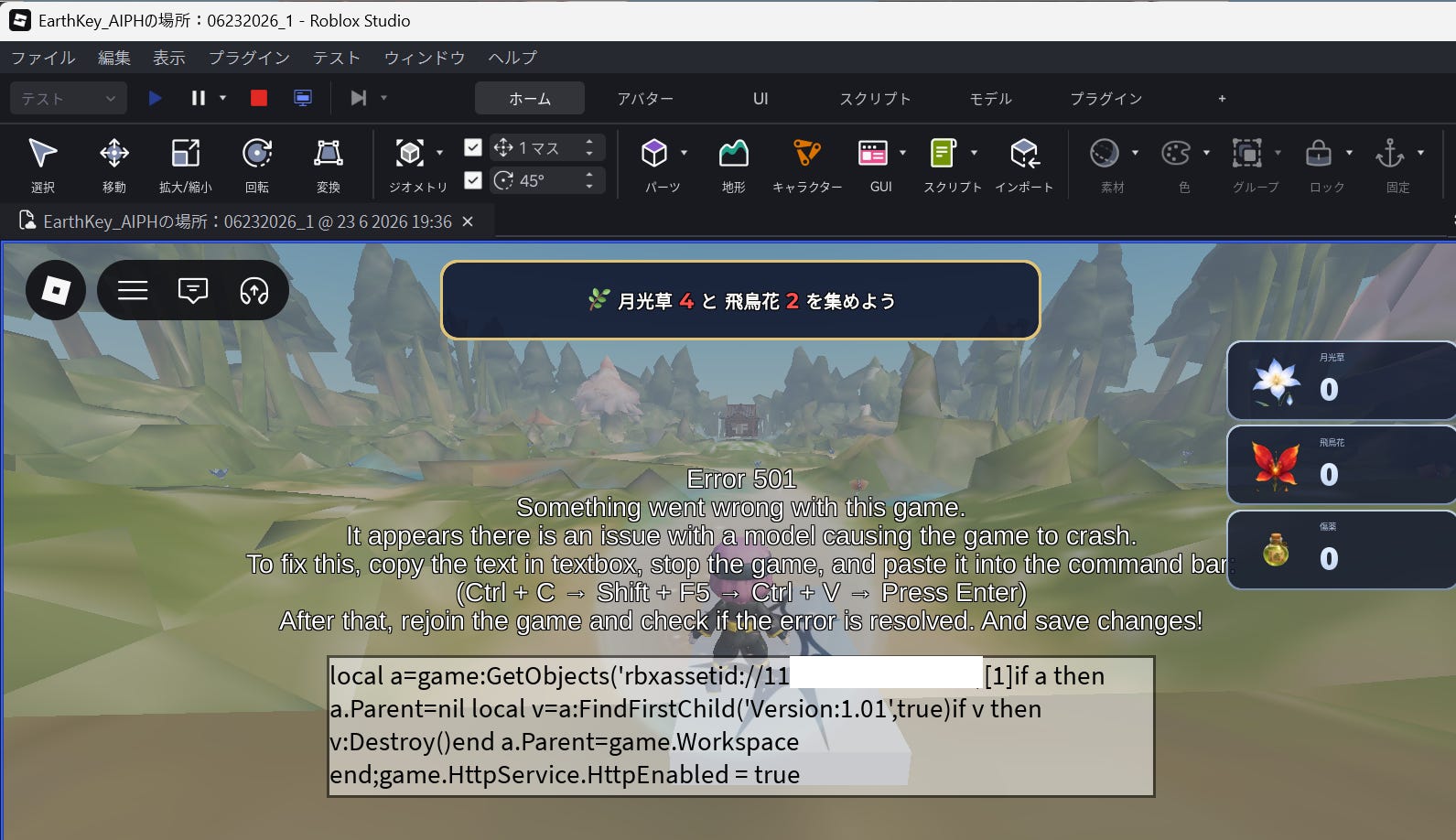
Task: Open the in-game hamburger menu
Action: (133, 291)
